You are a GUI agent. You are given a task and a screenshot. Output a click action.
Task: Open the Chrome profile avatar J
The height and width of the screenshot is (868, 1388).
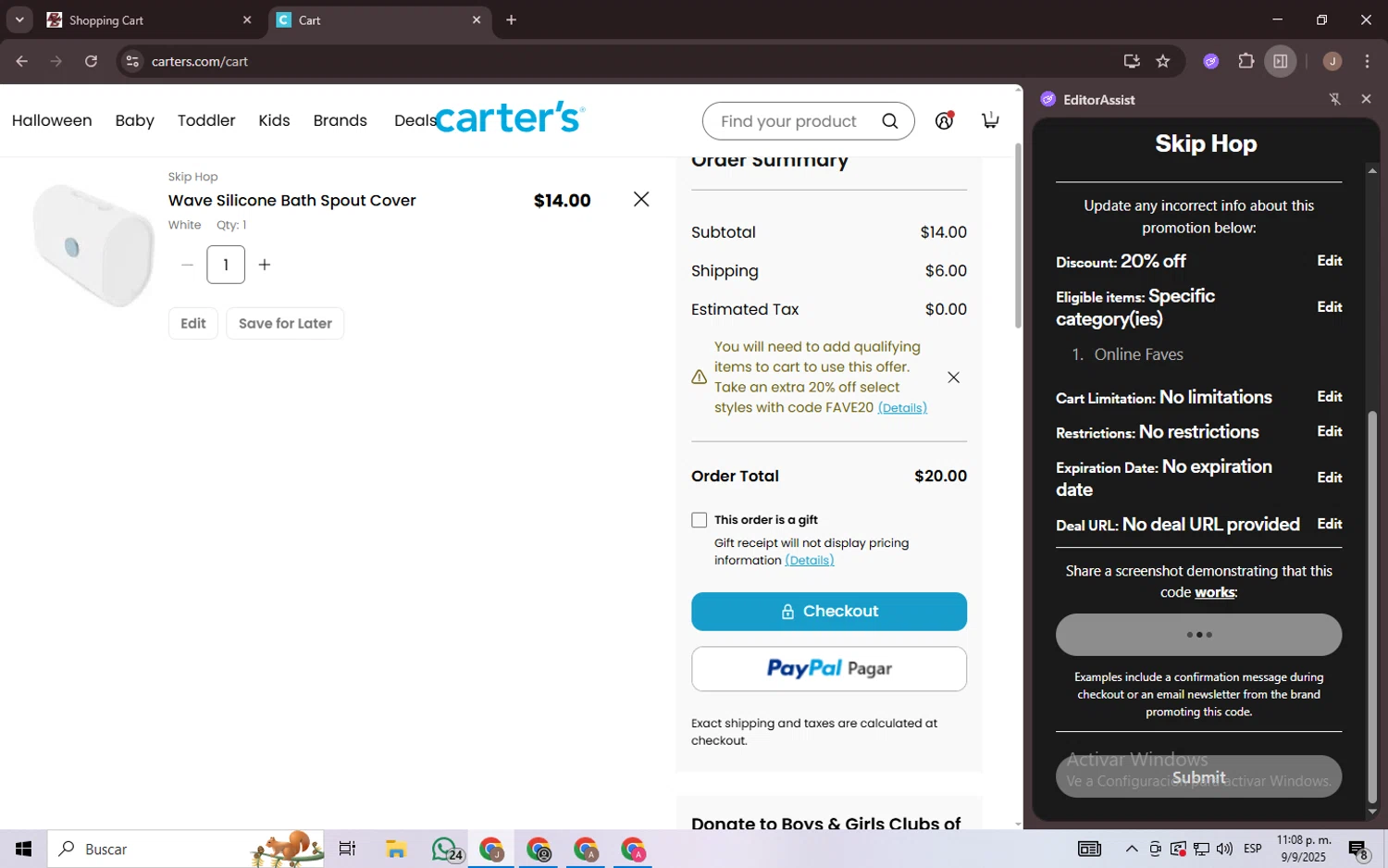[x=1332, y=61]
